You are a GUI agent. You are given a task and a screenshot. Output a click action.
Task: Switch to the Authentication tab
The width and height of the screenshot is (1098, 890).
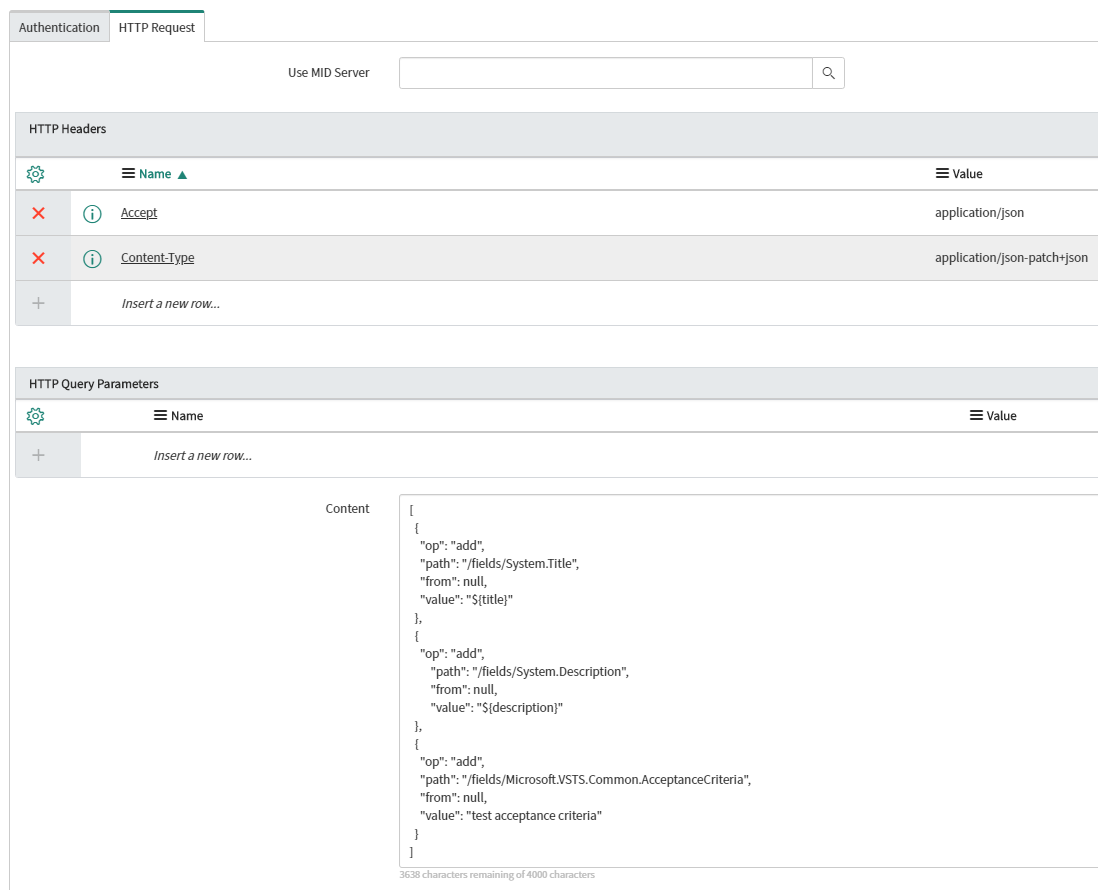[58, 27]
